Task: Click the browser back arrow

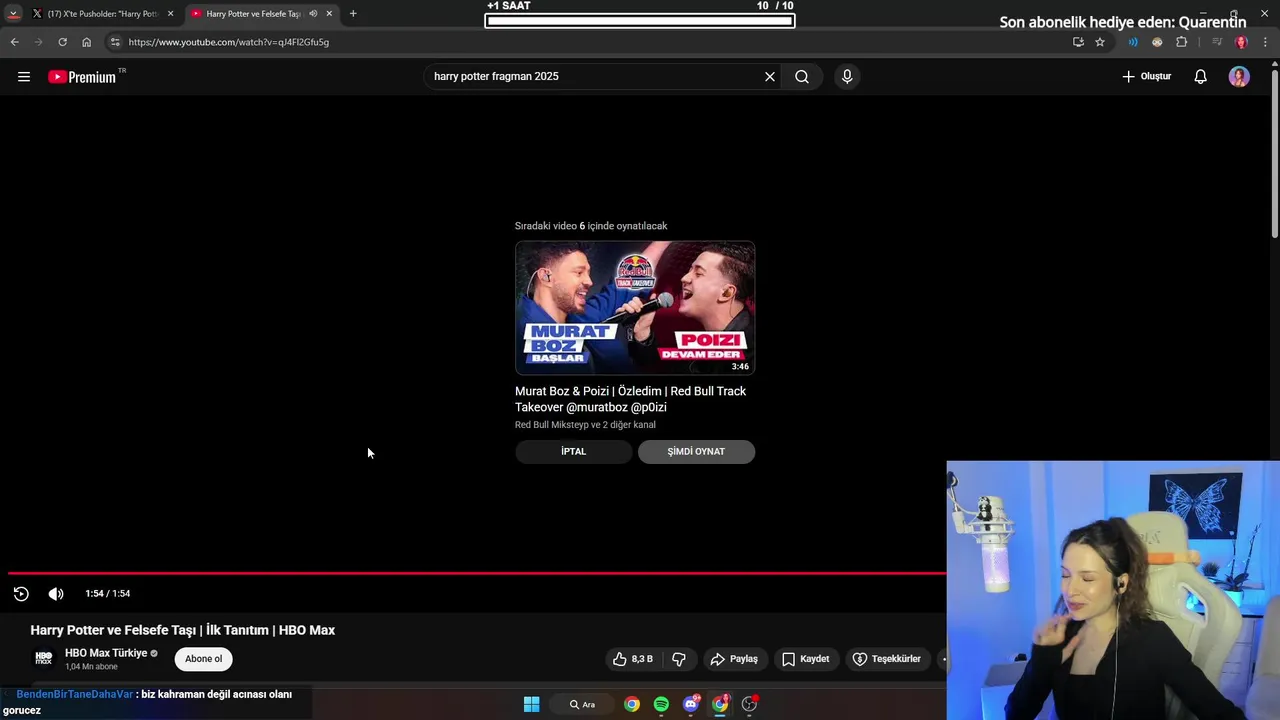Action: point(14,42)
